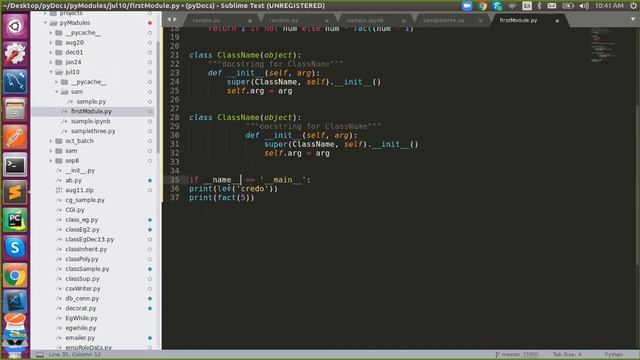Click the Sublime Text dock icon
Image resolution: width=640 pixels, height=360 pixels.
(15, 193)
